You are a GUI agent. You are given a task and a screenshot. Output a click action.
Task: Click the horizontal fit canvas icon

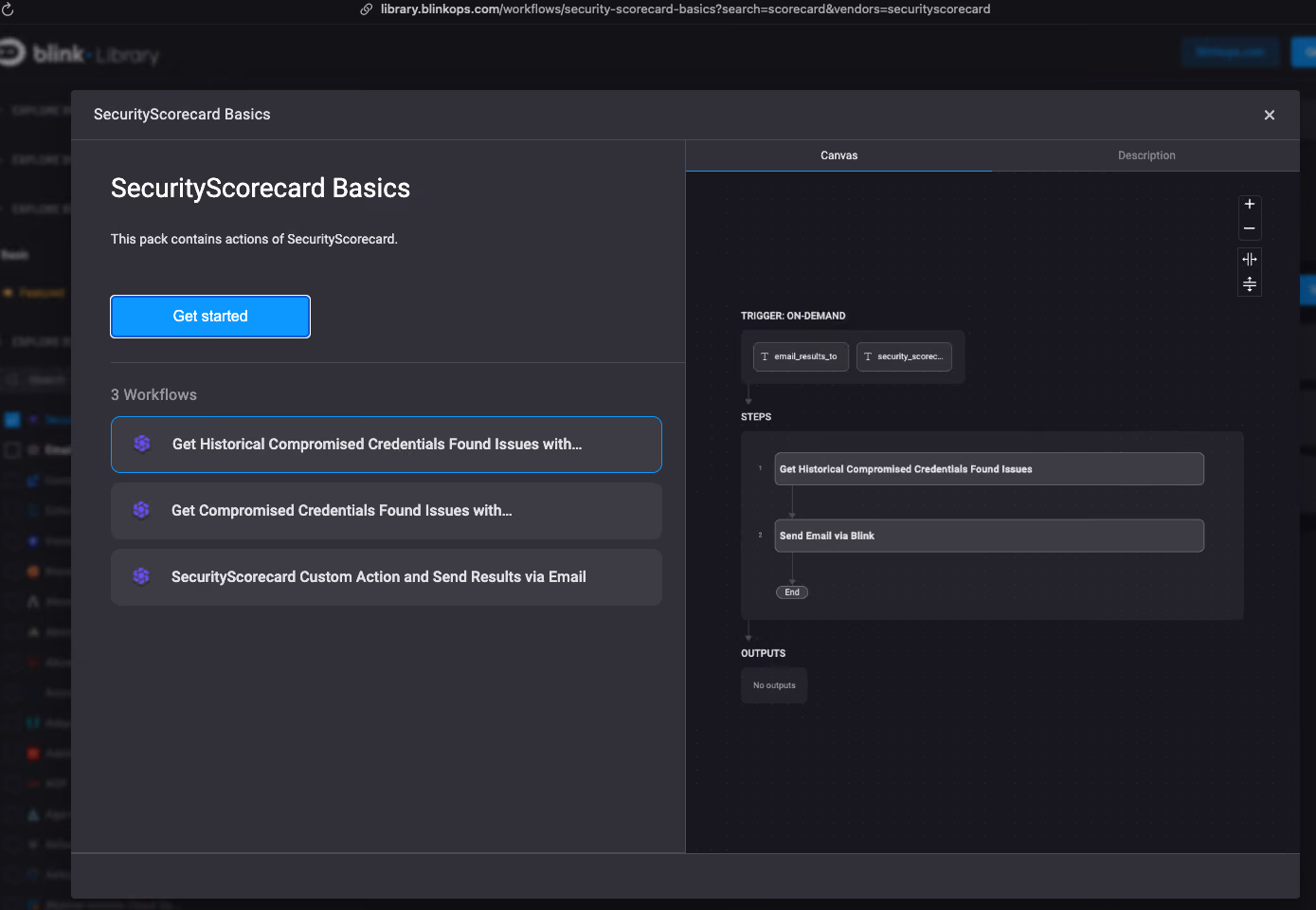[1250, 259]
